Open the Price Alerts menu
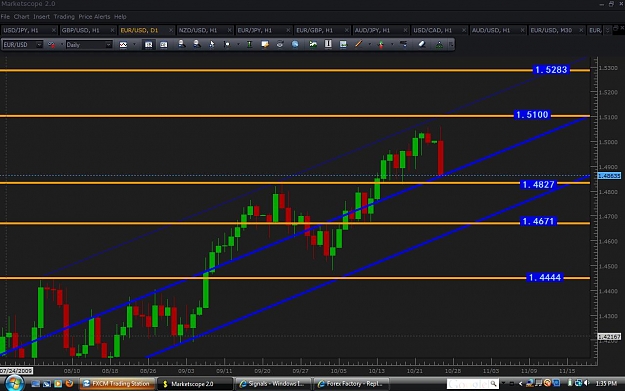This screenshot has width=625, height=391. point(94,17)
